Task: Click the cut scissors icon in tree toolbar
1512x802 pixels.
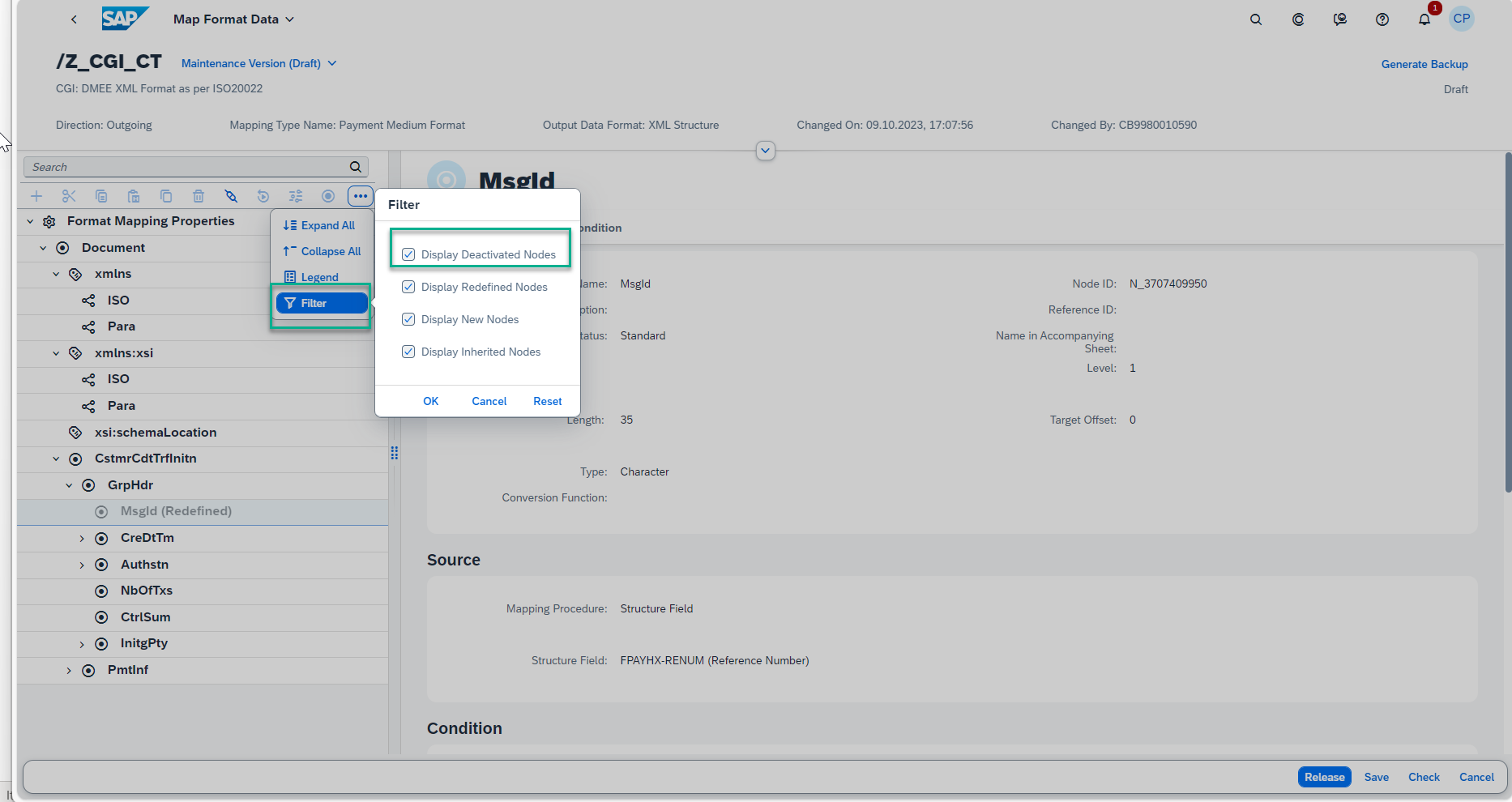Action: click(69, 196)
